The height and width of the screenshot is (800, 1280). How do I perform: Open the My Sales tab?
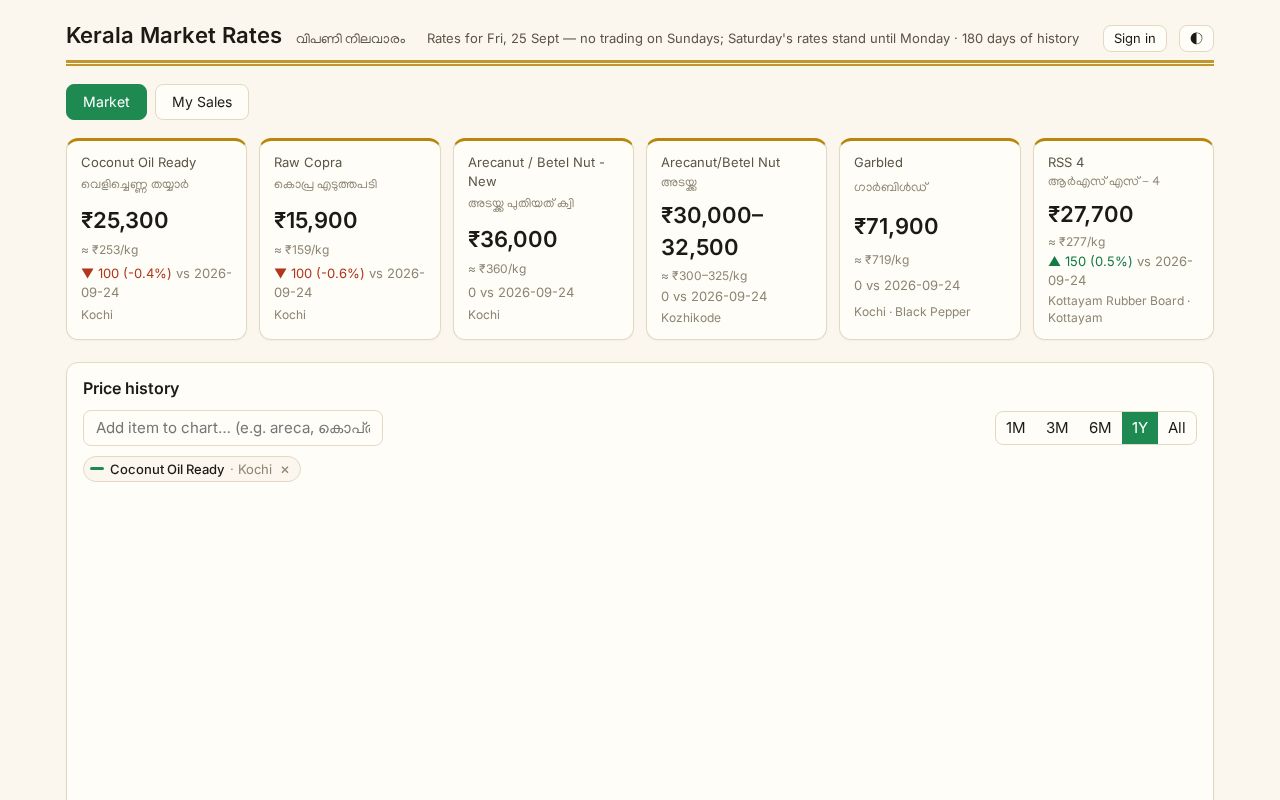point(202,102)
